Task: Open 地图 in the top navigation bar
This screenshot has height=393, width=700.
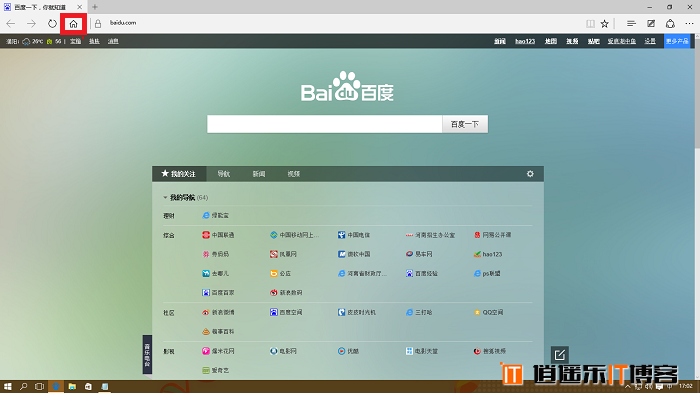Action: click(x=551, y=41)
